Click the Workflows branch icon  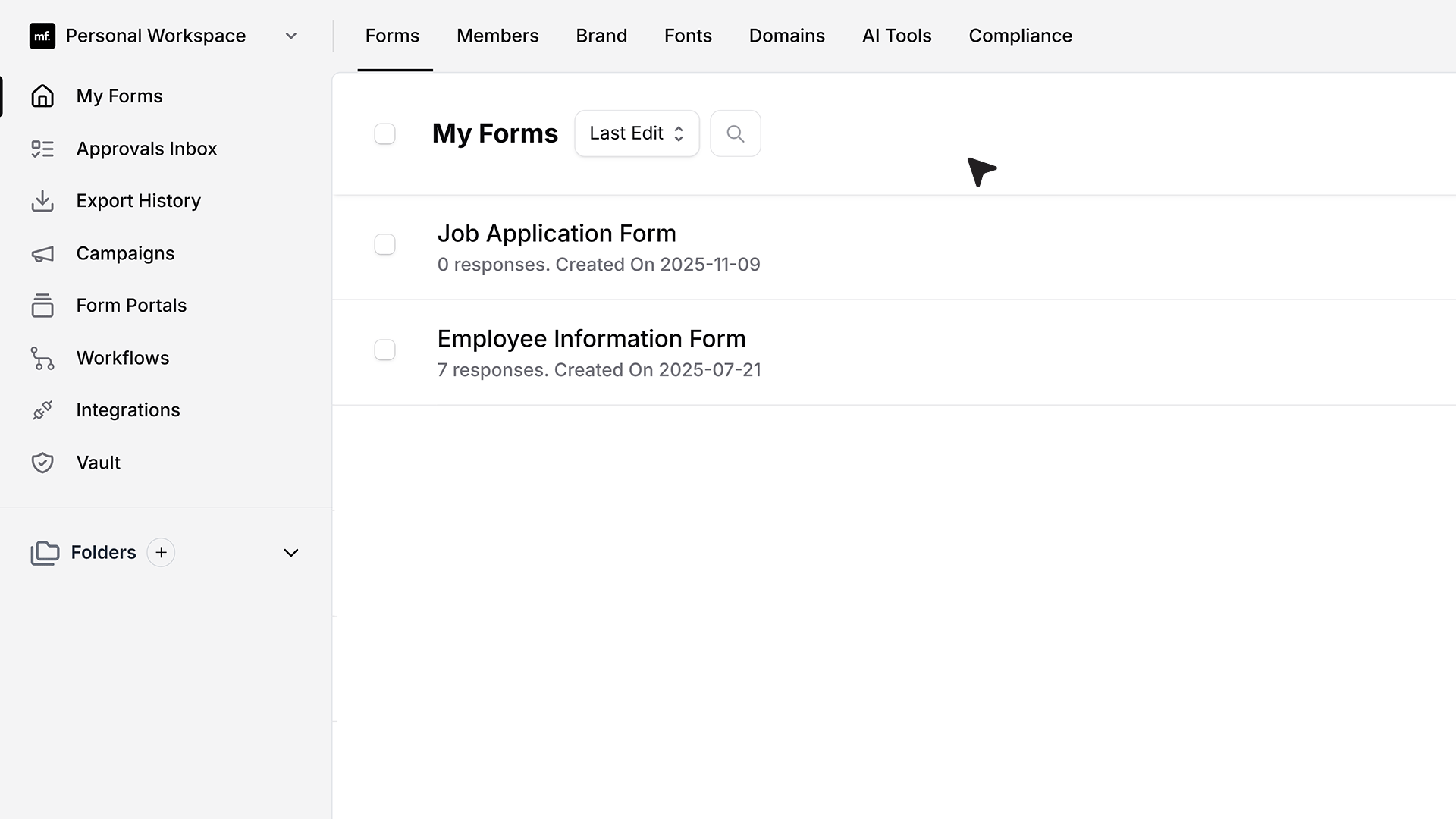click(42, 358)
